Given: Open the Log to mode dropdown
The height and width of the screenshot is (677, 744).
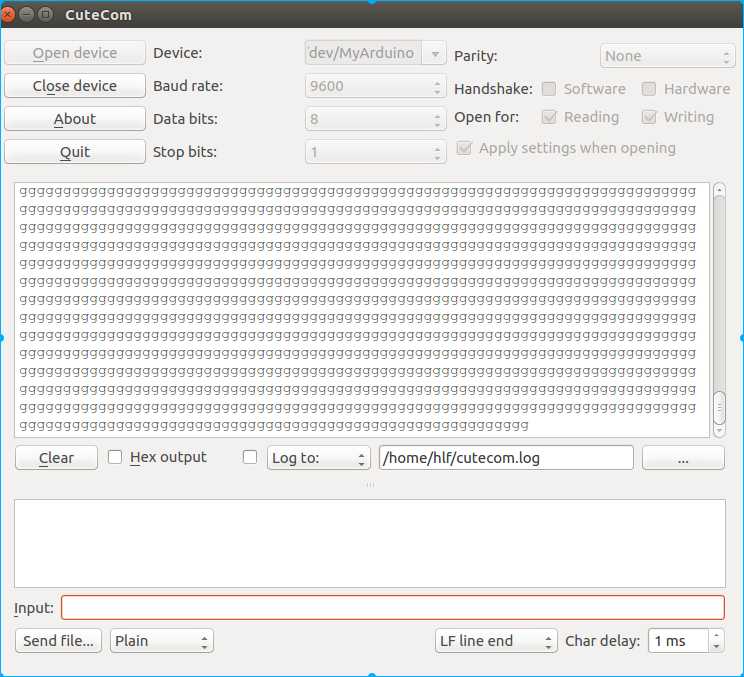Looking at the screenshot, I should (318, 458).
